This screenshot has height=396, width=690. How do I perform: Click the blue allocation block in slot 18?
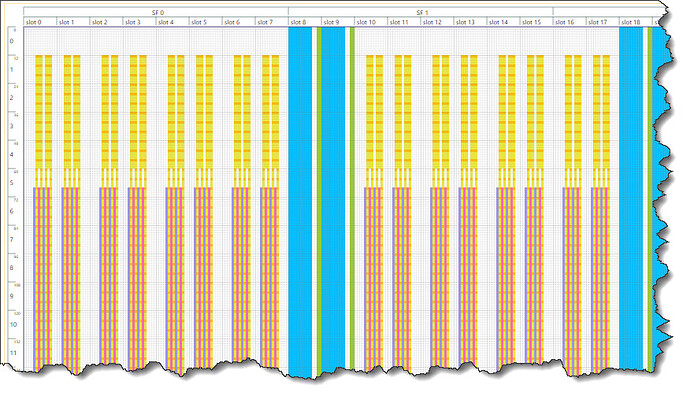tap(631, 198)
